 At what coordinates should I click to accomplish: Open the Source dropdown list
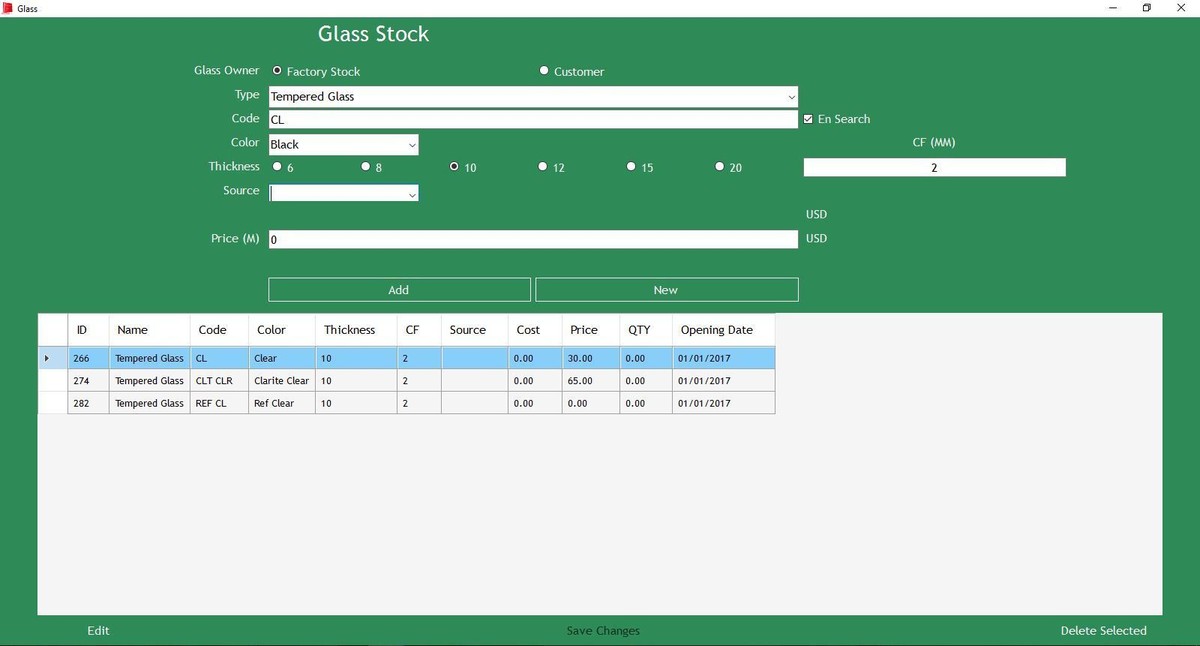tap(412, 194)
